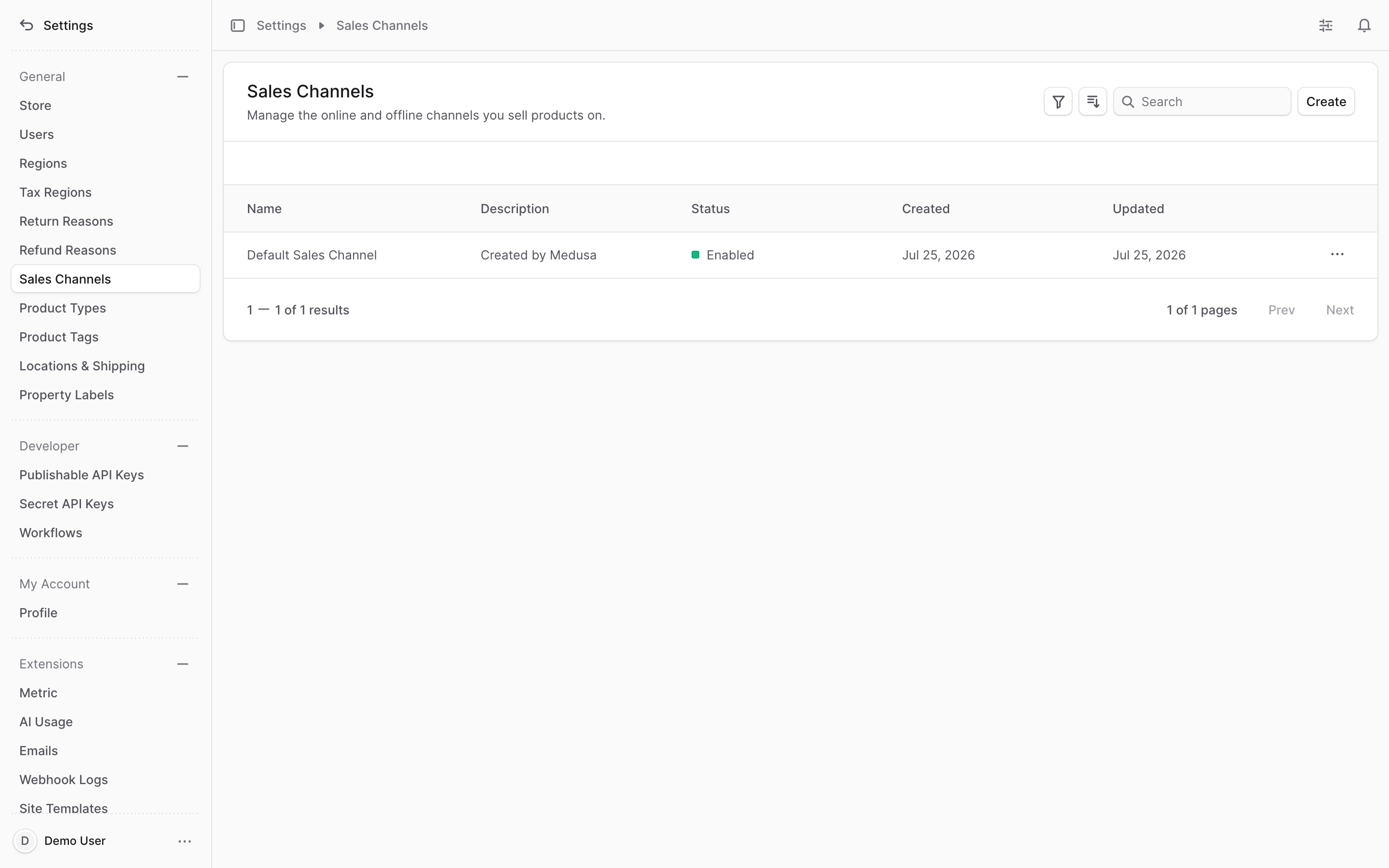
Task: Open the sort order icon button
Action: (x=1093, y=102)
